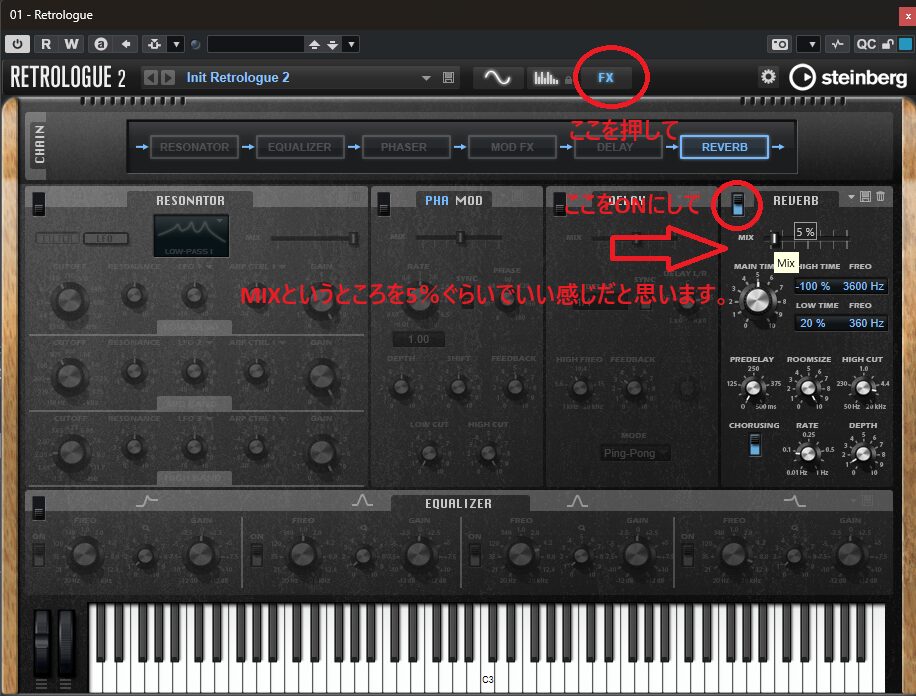Open the Reverb preset dropdown arrow

click(851, 197)
